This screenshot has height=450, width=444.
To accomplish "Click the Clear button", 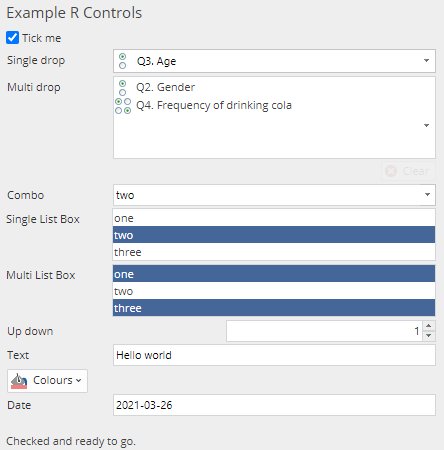I will pos(408,171).
